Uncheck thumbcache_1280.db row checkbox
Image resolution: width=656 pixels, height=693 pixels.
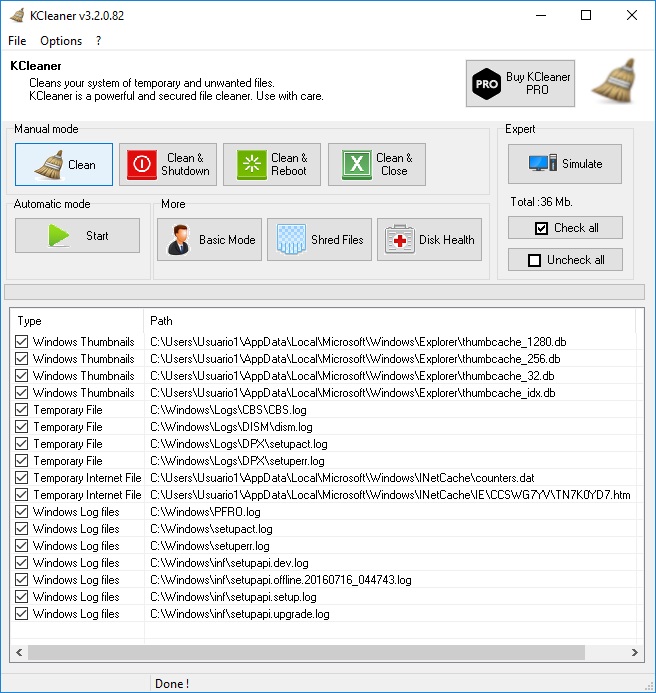click(x=21, y=342)
